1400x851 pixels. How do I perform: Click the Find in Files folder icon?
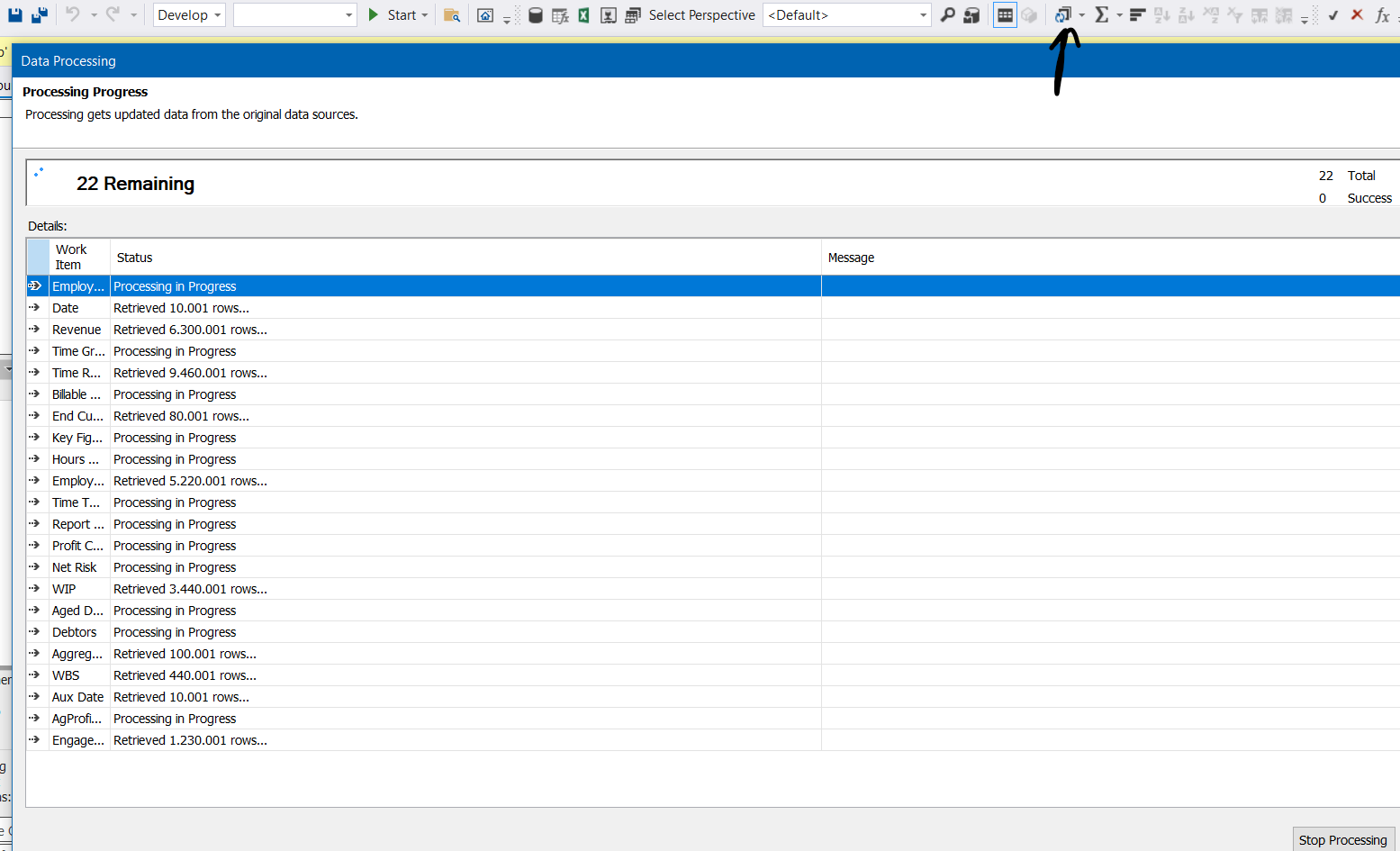pos(452,15)
